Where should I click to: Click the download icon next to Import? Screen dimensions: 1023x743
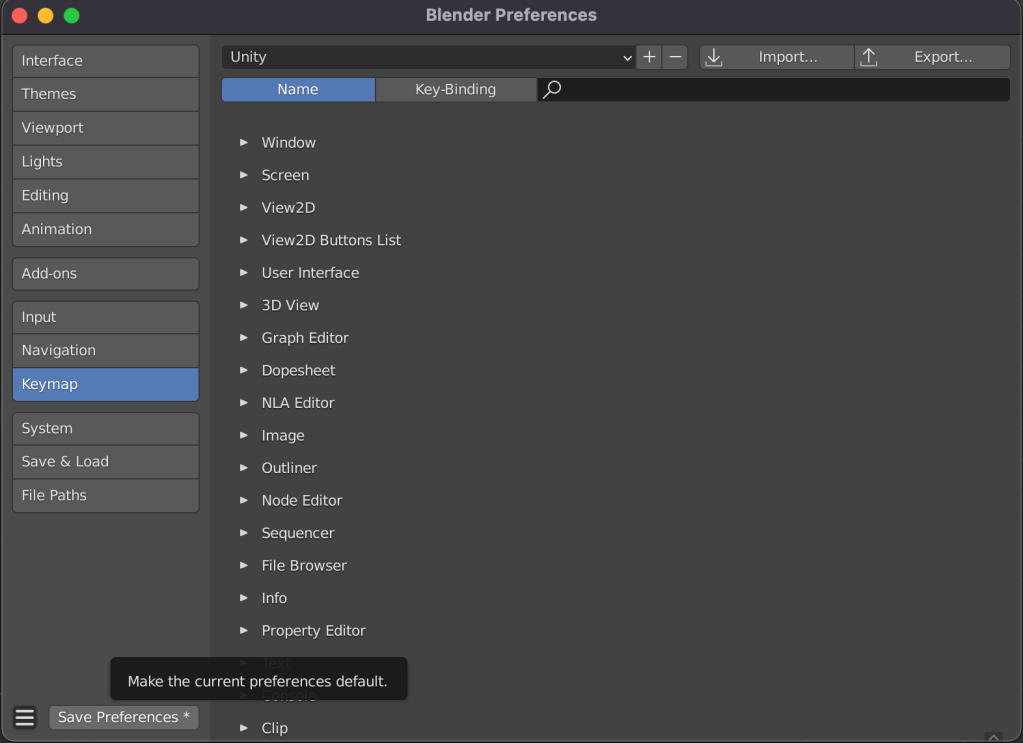(x=713, y=57)
